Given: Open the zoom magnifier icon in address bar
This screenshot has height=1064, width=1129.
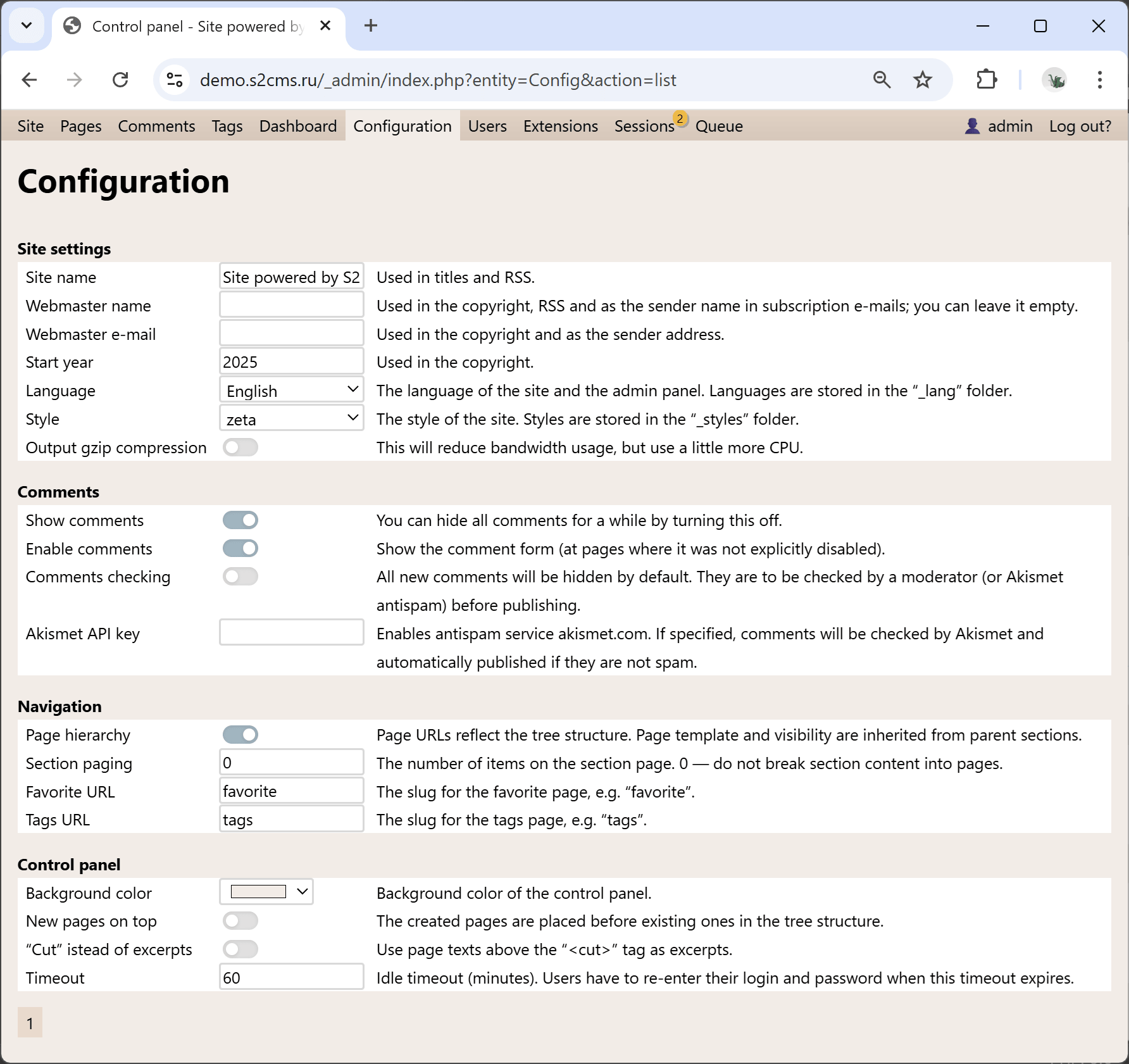Looking at the screenshot, I should [x=882, y=80].
